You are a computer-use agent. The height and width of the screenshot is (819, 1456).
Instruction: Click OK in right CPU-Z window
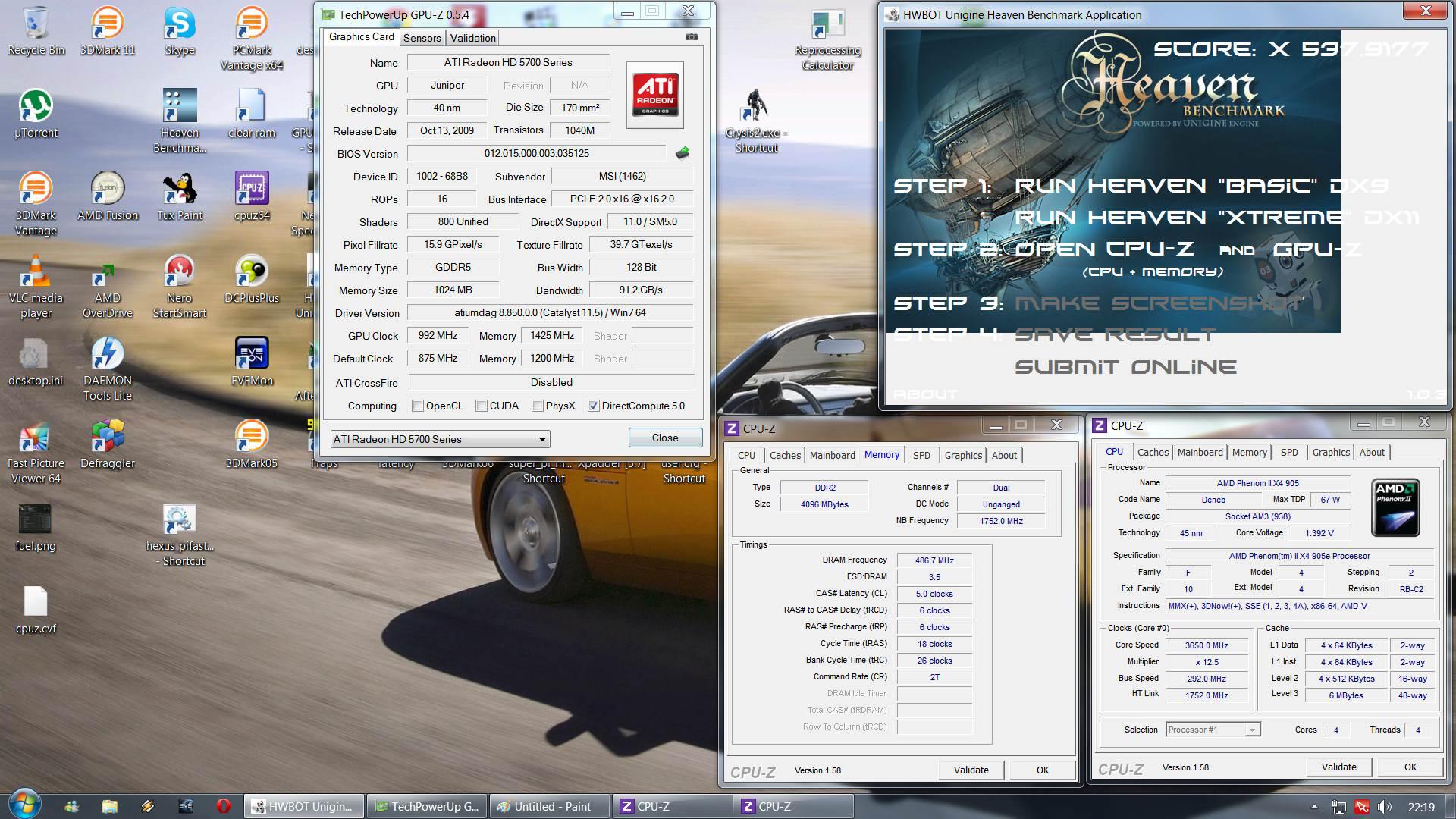click(x=1410, y=767)
